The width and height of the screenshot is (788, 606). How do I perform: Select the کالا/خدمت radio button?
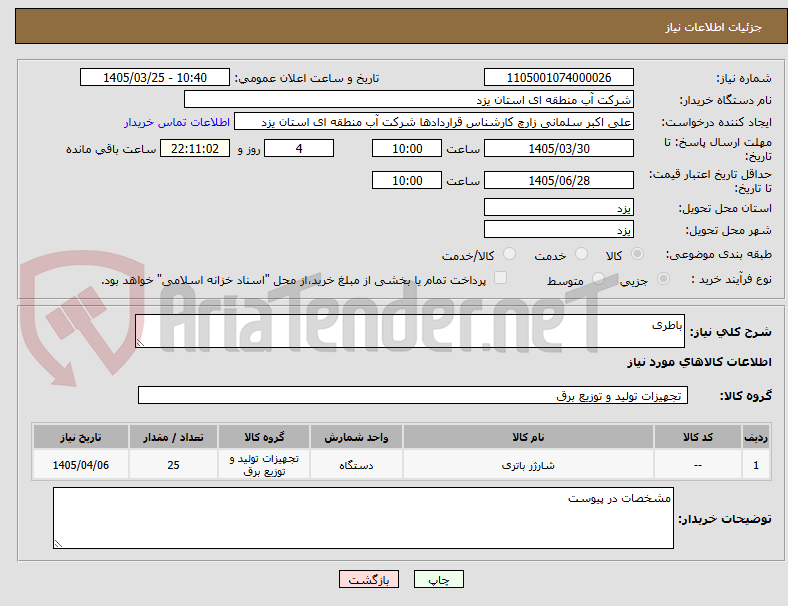pyautogui.click(x=510, y=254)
